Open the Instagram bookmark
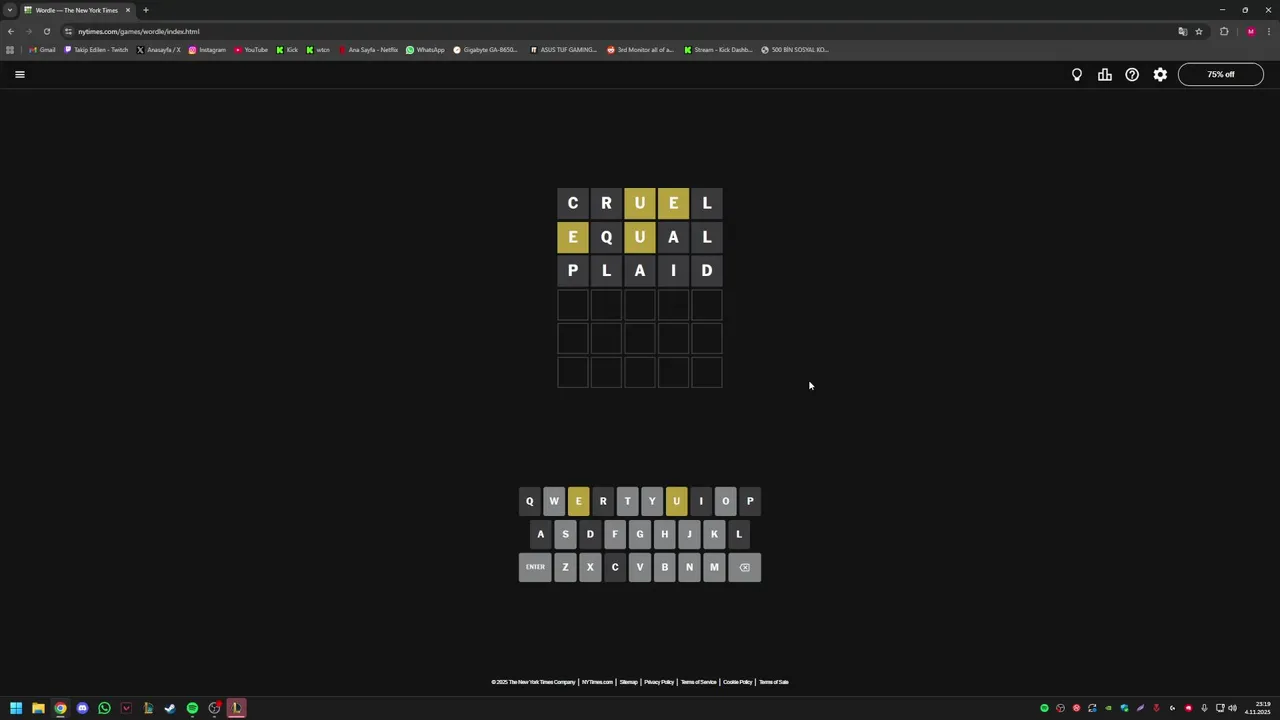This screenshot has width=1280, height=720. tap(207, 49)
